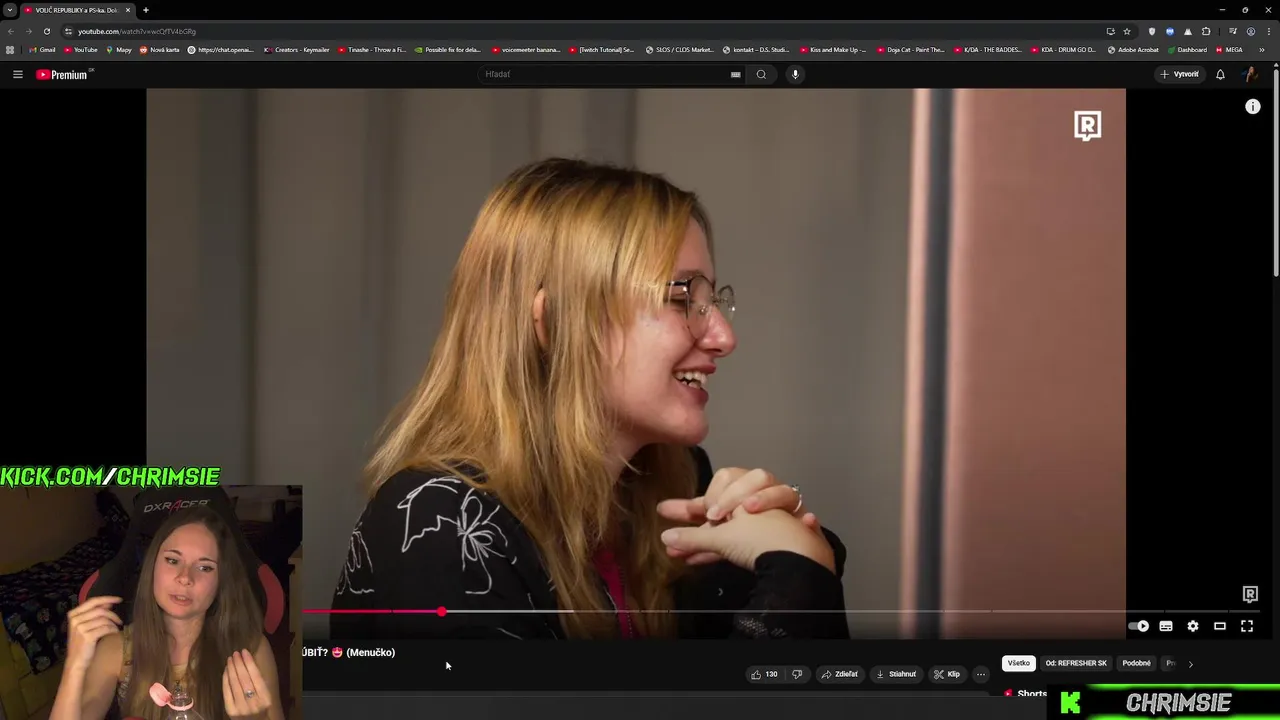Open the account avatar menu

[x=1250, y=74]
